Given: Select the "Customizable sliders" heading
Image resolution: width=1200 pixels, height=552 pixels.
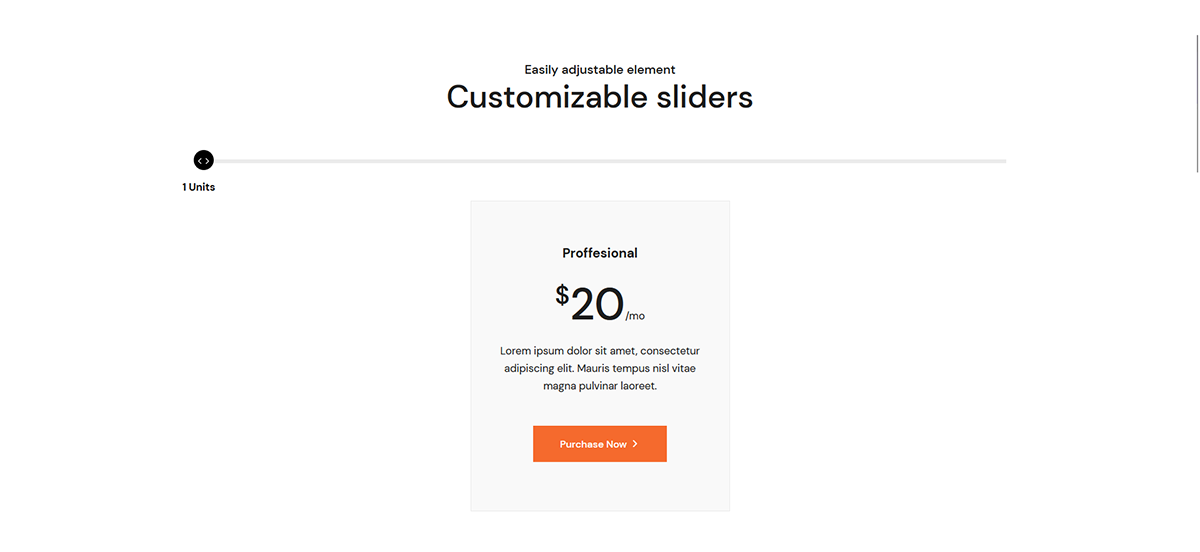Looking at the screenshot, I should tap(599, 97).
